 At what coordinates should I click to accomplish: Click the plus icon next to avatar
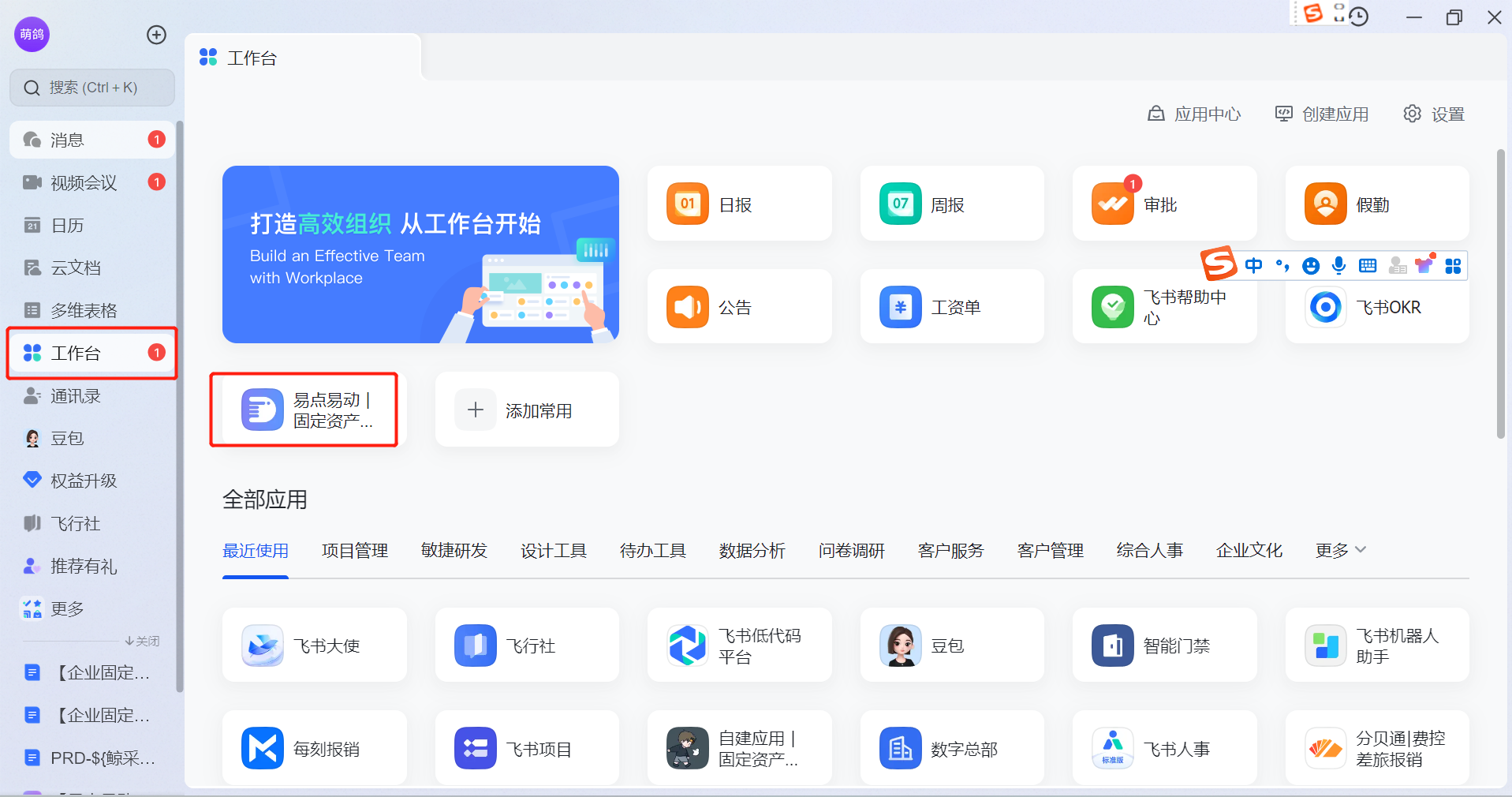tap(156, 35)
